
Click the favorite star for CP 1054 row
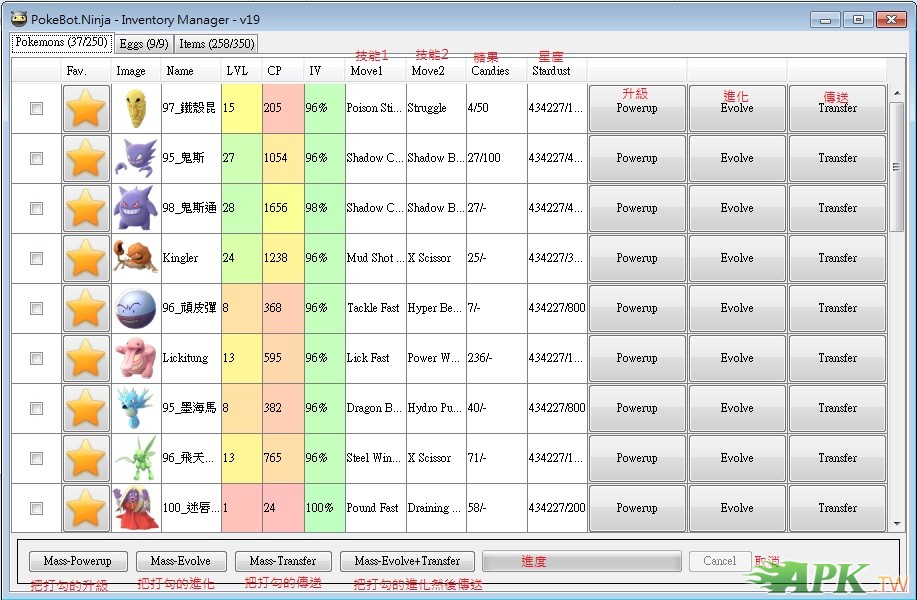click(86, 158)
